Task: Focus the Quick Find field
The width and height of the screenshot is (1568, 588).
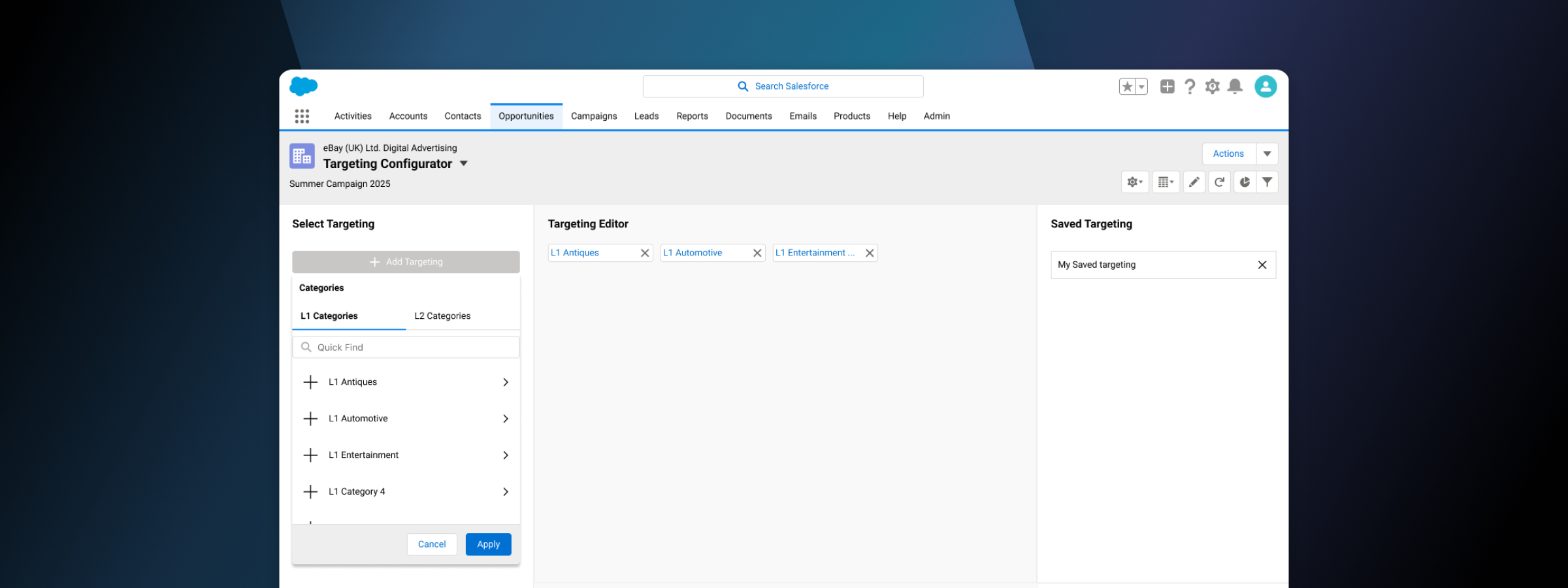Action: [406, 348]
